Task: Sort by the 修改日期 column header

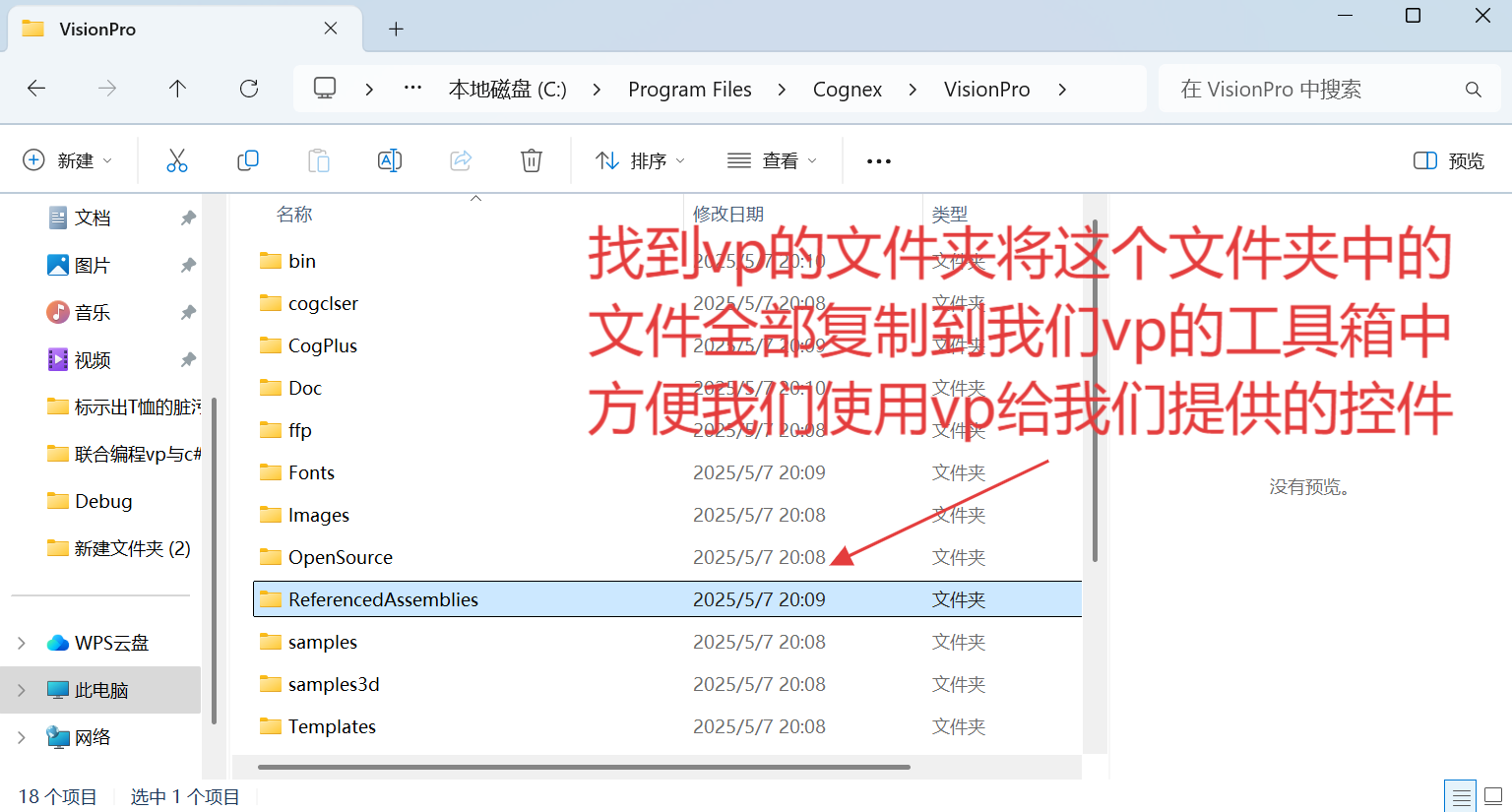Action: (728, 214)
